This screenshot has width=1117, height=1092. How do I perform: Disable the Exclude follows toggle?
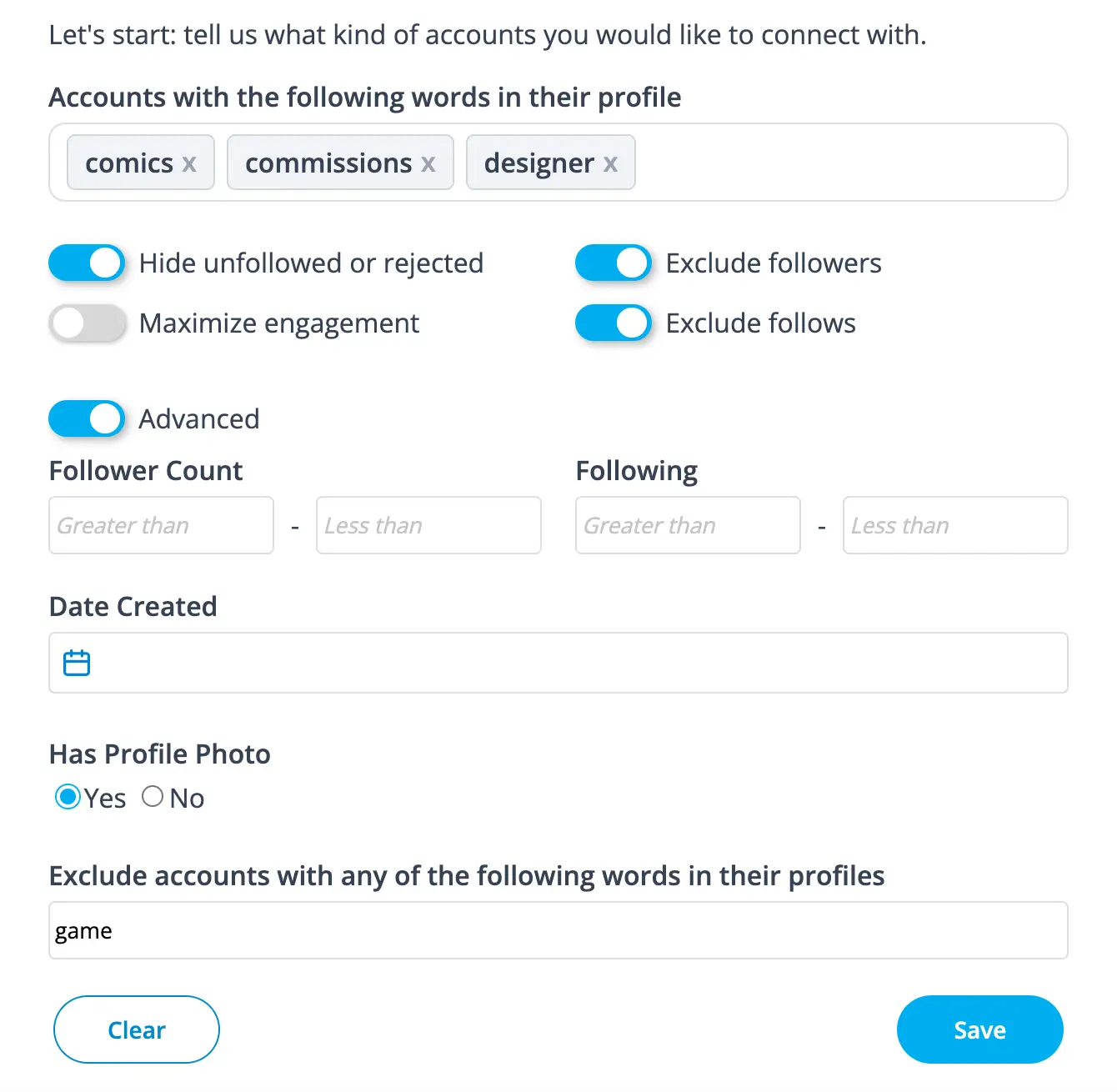(614, 323)
